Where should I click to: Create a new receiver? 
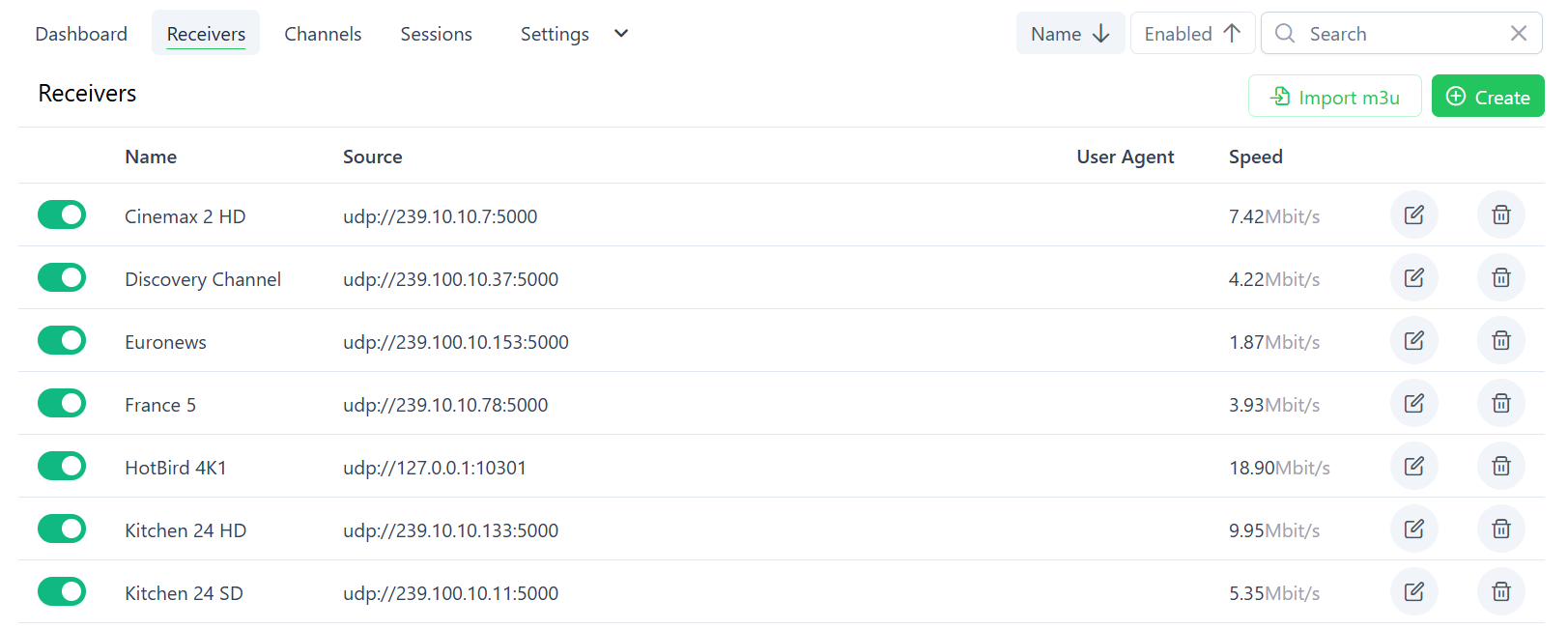[1487, 97]
